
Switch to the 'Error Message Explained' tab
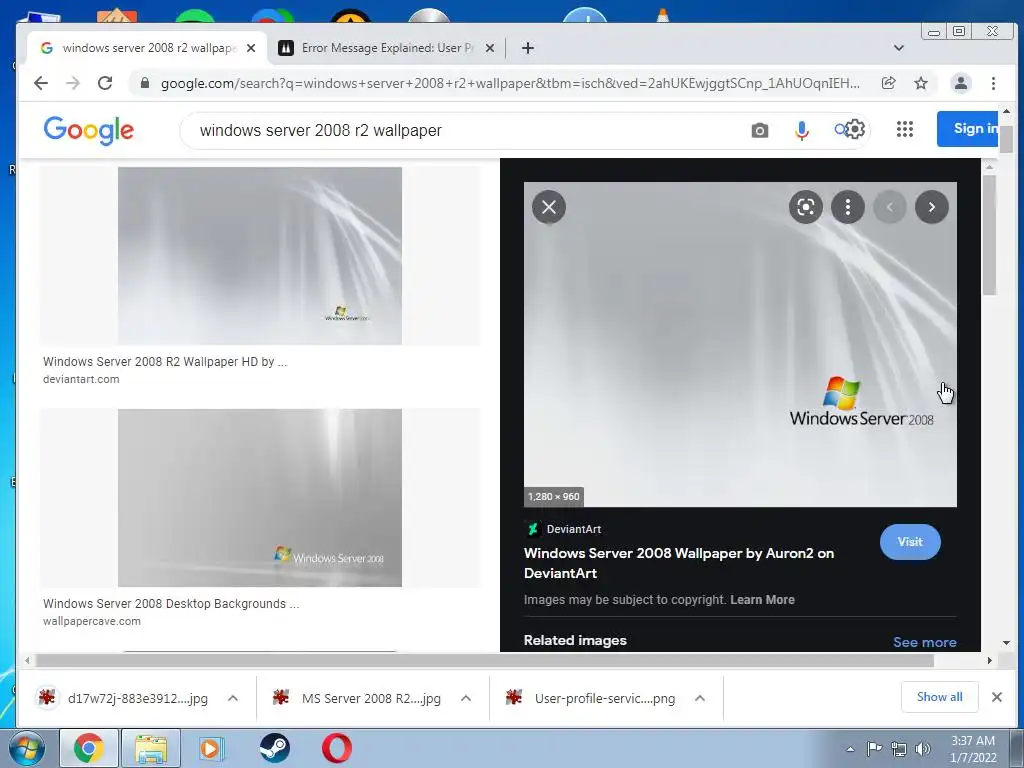click(x=387, y=48)
